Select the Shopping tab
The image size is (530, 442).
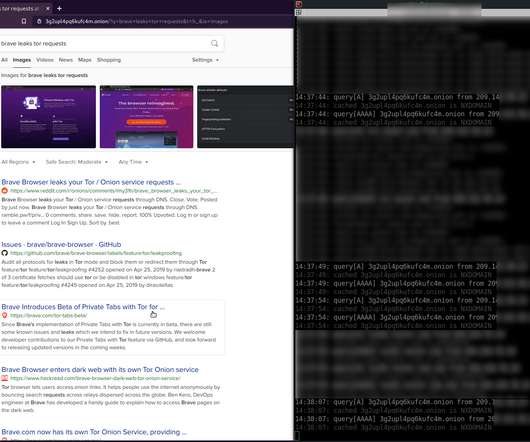click(x=109, y=60)
